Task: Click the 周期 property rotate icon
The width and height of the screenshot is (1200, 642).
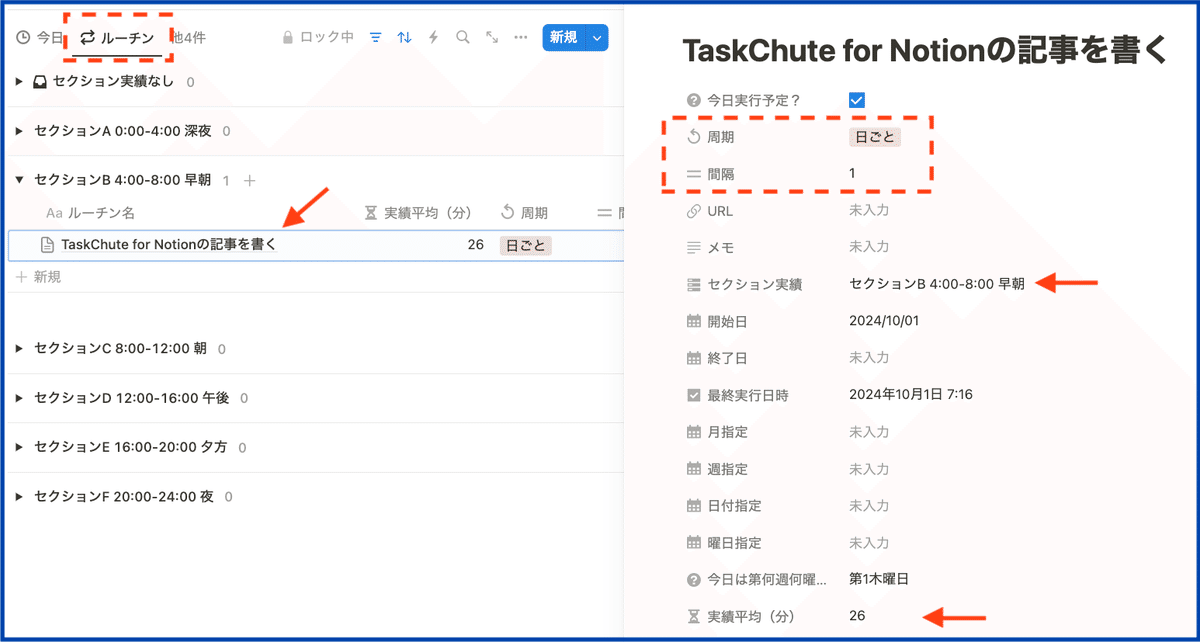Action: tap(694, 137)
